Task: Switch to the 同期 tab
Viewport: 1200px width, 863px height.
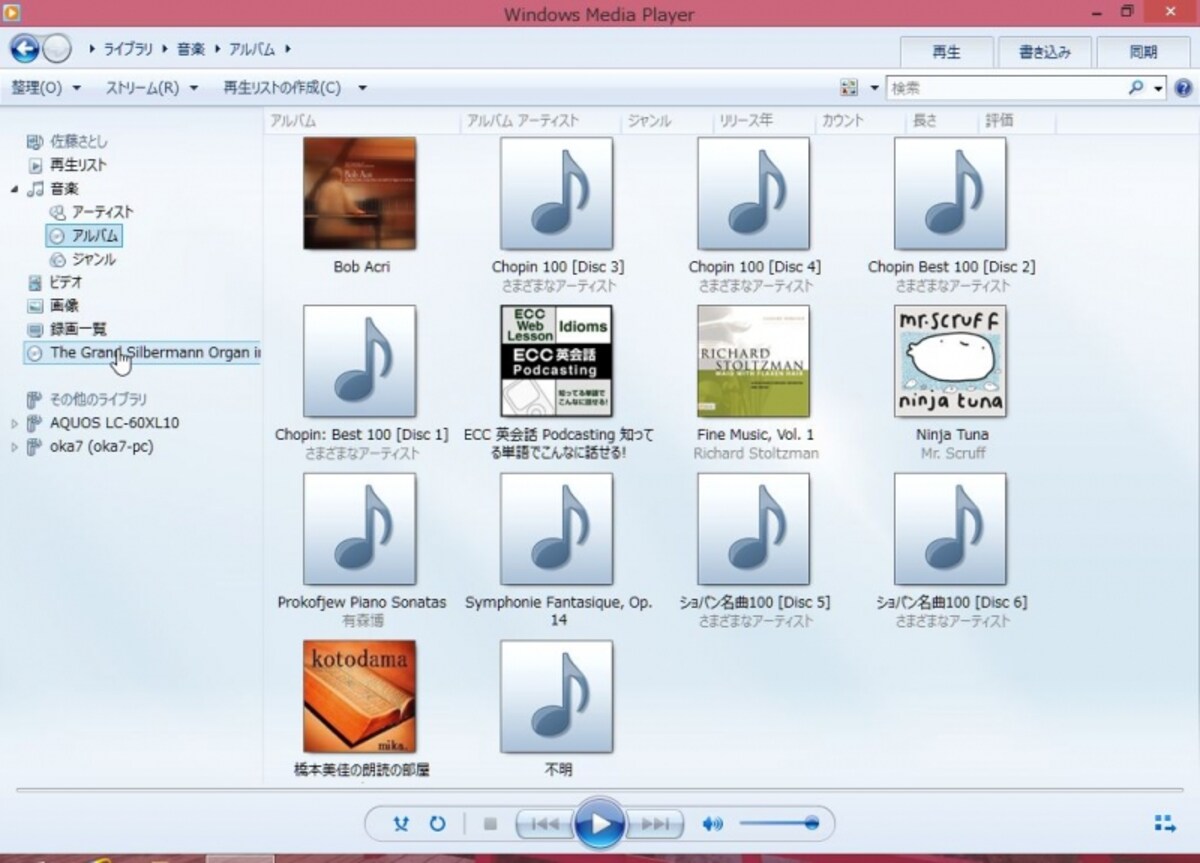Action: pos(1143,52)
